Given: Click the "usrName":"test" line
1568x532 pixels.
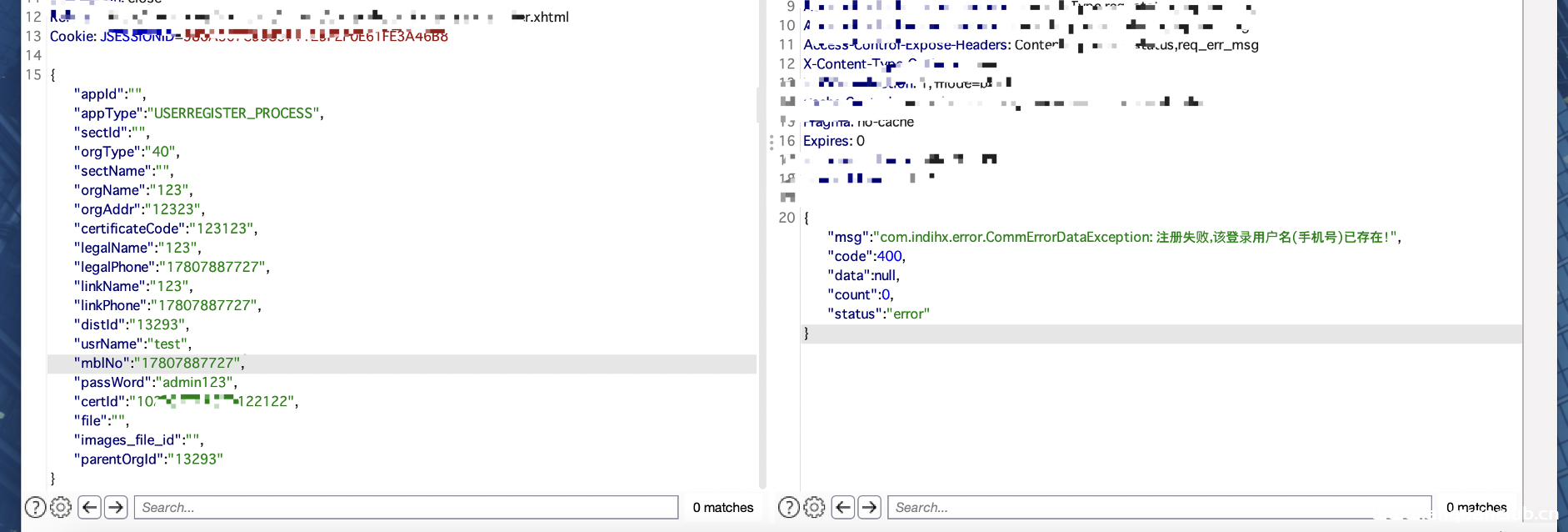Looking at the screenshot, I should tap(132, 344).
